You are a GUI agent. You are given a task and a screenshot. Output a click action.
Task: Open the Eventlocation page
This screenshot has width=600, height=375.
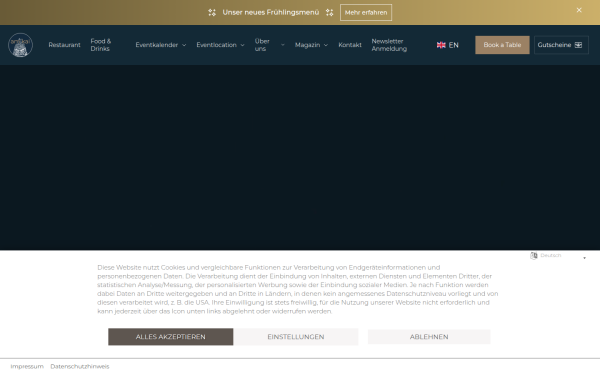coord(216,45)
